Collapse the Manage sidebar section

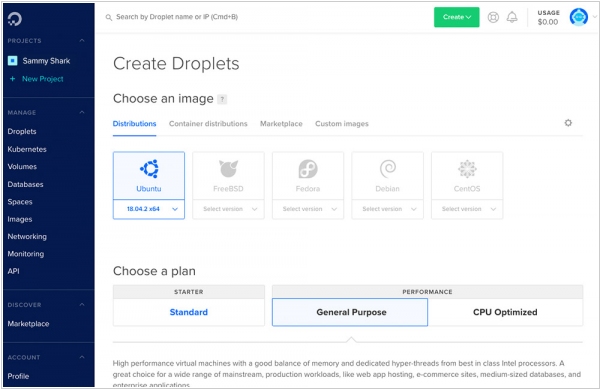82,112
